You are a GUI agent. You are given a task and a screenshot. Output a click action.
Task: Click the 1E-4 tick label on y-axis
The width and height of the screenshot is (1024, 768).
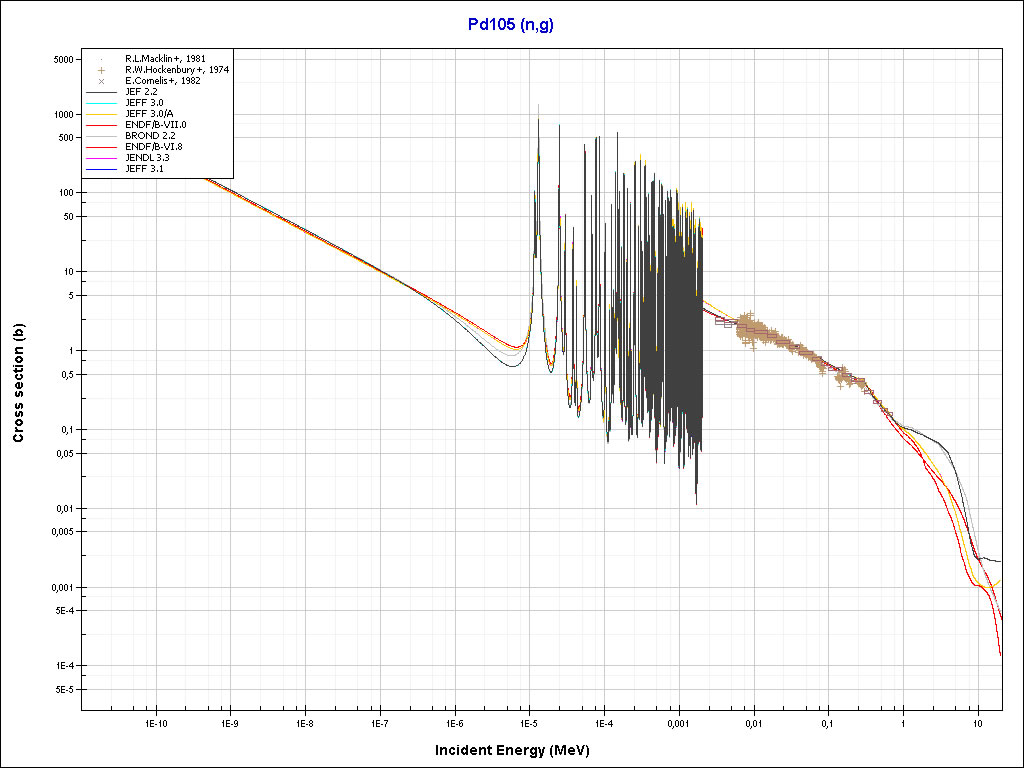click(x=62, y=666)
